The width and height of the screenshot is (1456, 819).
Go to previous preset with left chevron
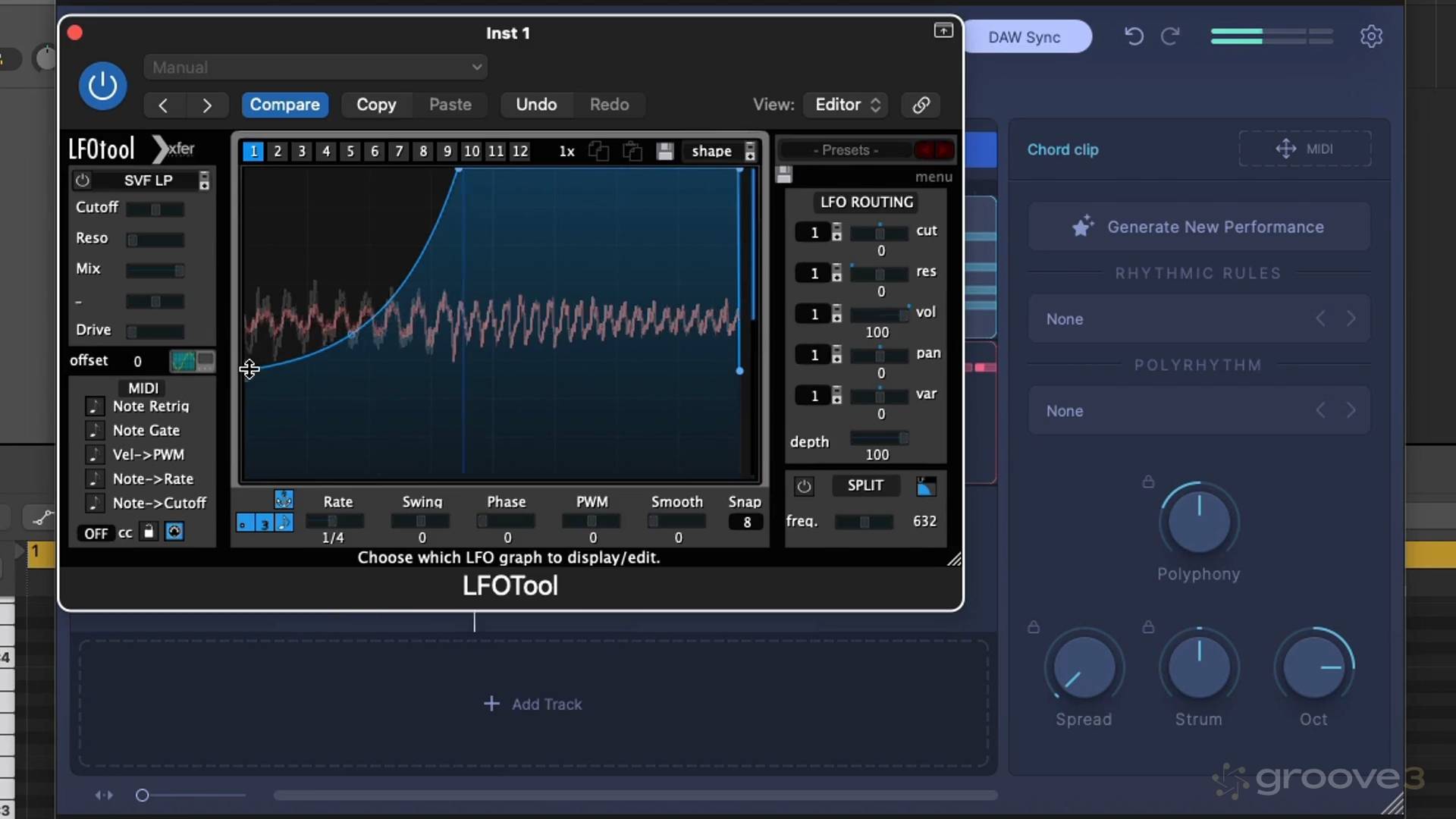coord(163,105)
